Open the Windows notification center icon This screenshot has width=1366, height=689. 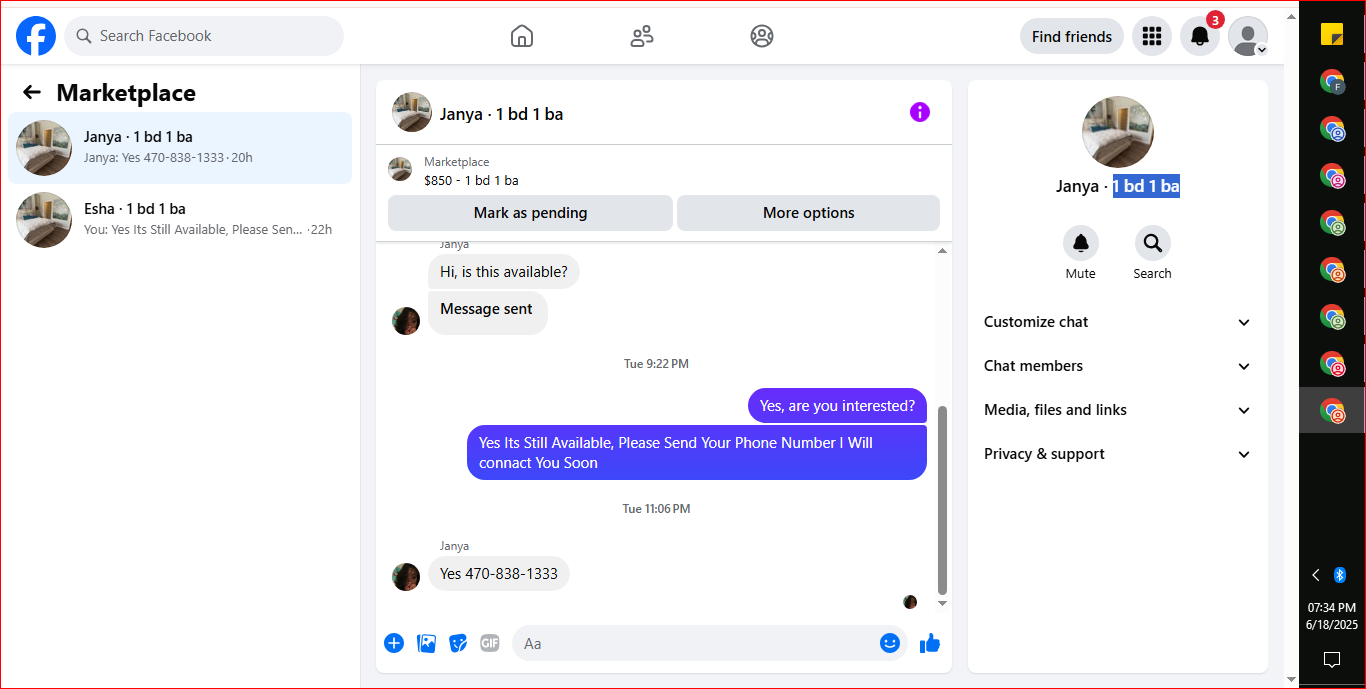[1331, 659]
